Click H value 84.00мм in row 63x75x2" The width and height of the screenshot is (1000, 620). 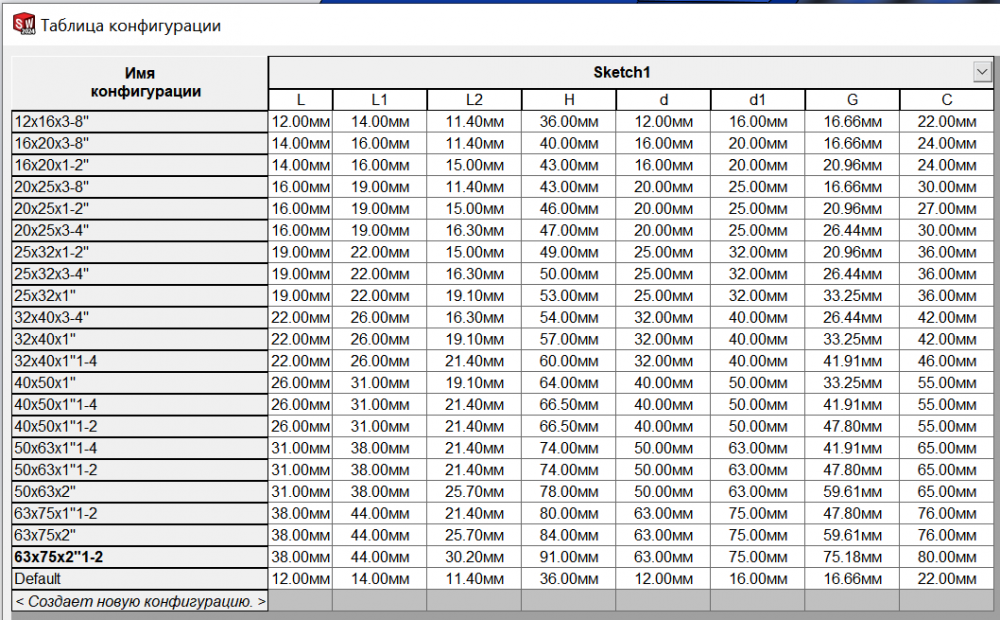click(x=569, y=535)
